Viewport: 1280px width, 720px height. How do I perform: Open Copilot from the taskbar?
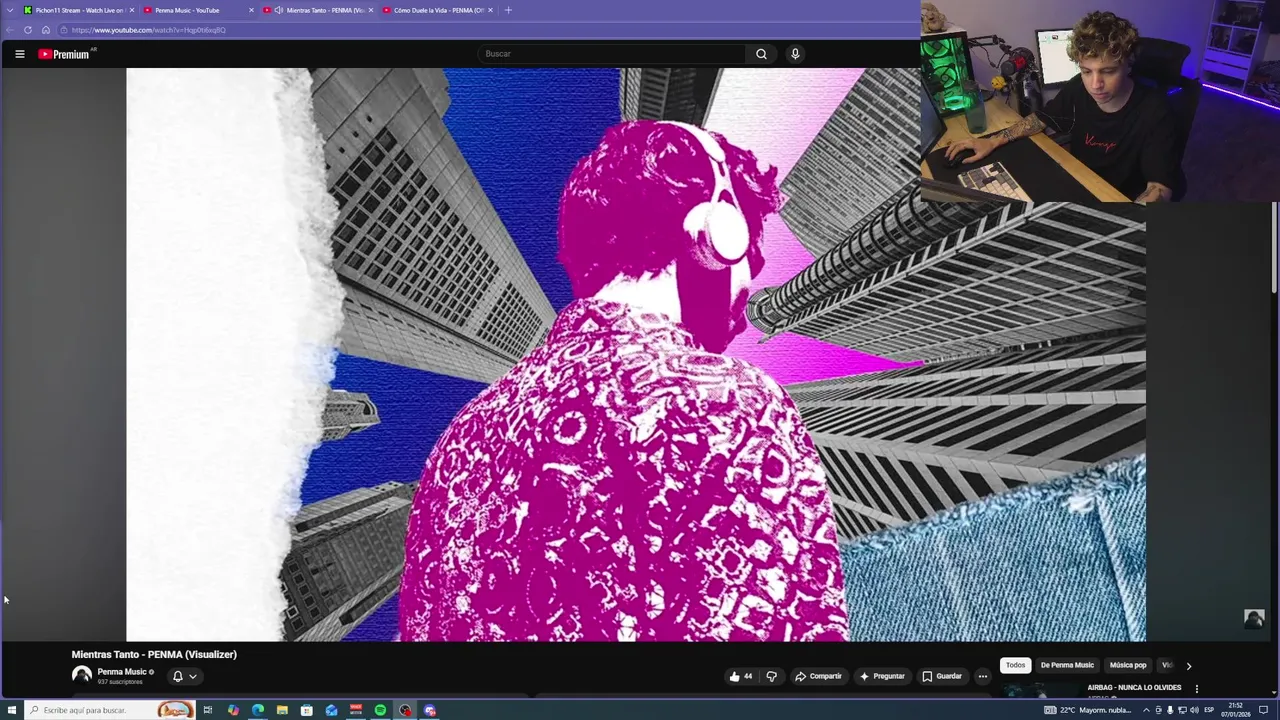(233, 710)
